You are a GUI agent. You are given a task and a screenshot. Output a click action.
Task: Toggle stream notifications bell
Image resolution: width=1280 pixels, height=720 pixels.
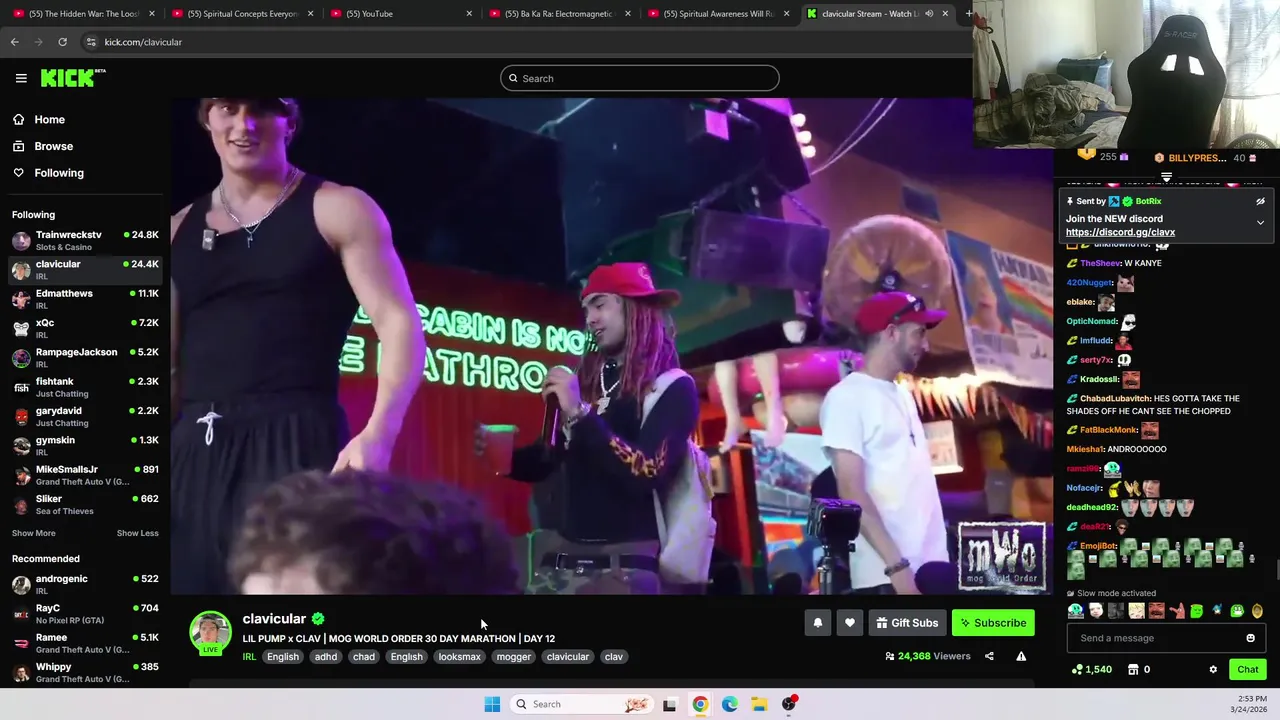point(818,623)
